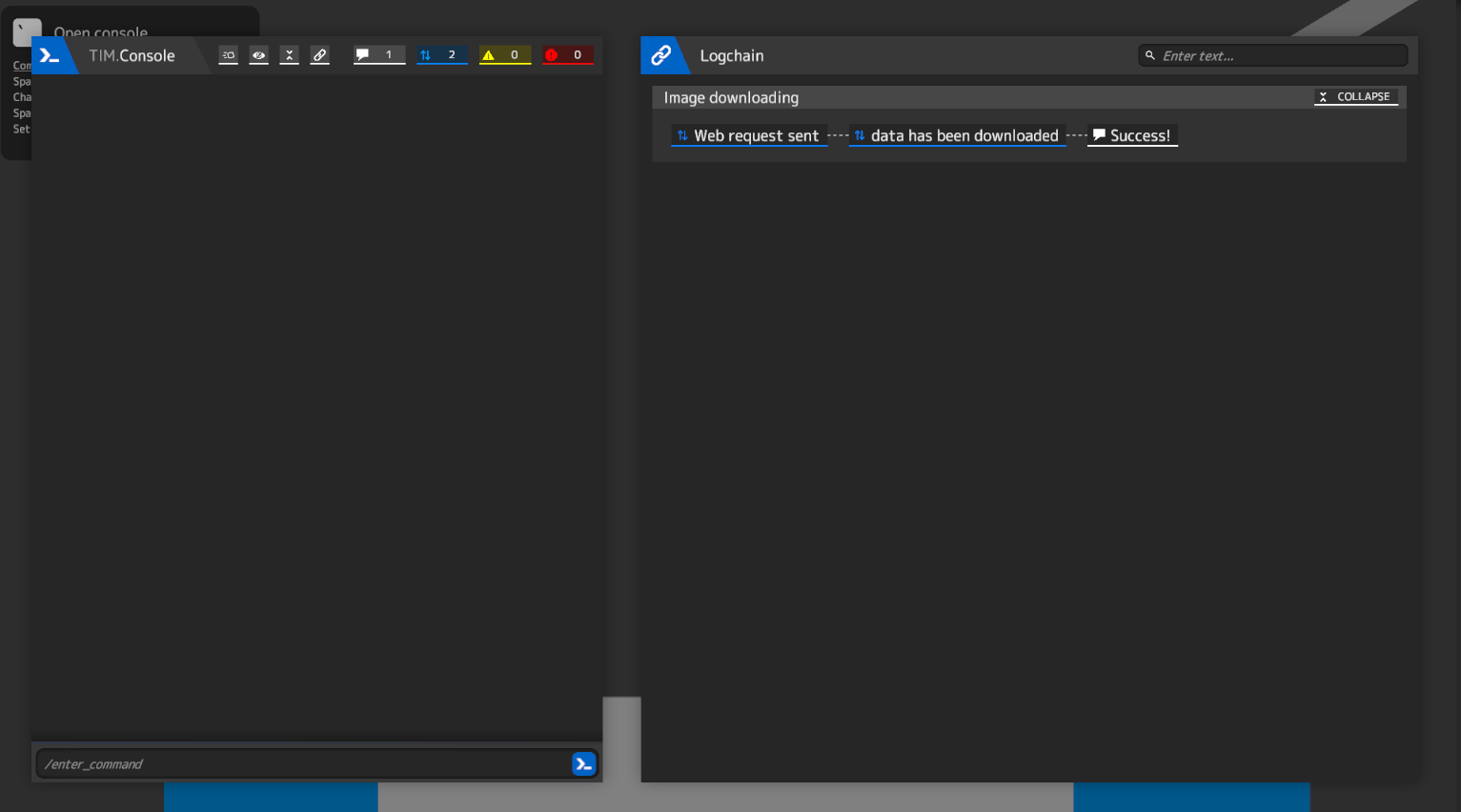Image resolution: width=1461 pixels, height=812 pixels.
Task: Collapse console entries using the toolbar collapse icon
Action: (290, 55)
